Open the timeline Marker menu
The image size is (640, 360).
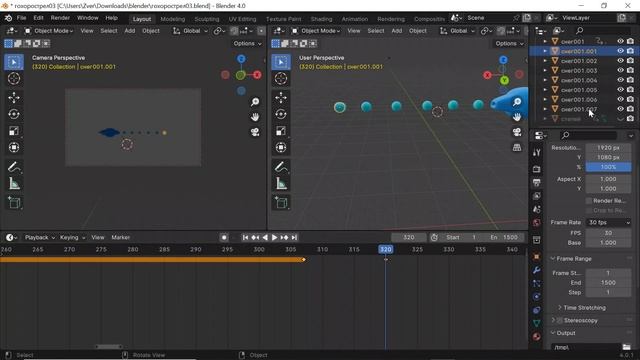120,237
